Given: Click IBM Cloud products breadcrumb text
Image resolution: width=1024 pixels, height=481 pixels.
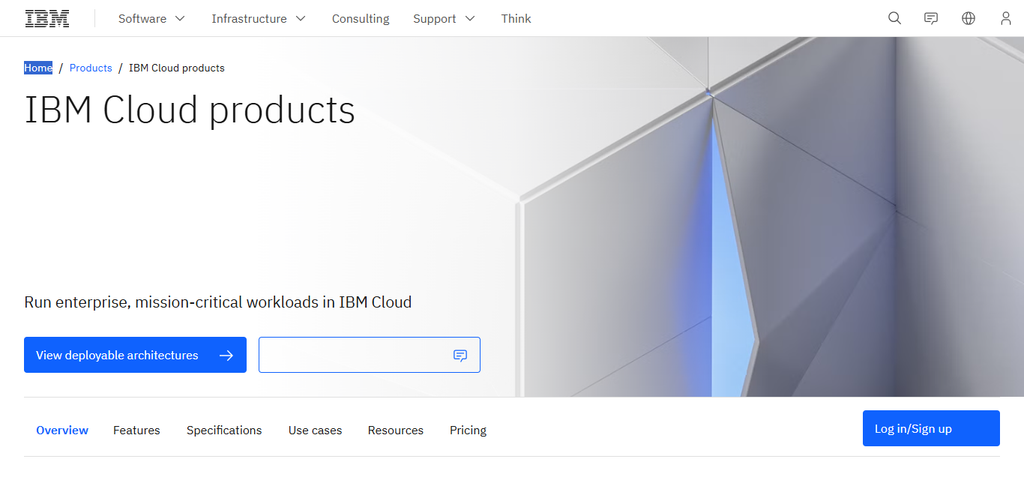Looking at the screenshot, I should (x=177, y=68).
